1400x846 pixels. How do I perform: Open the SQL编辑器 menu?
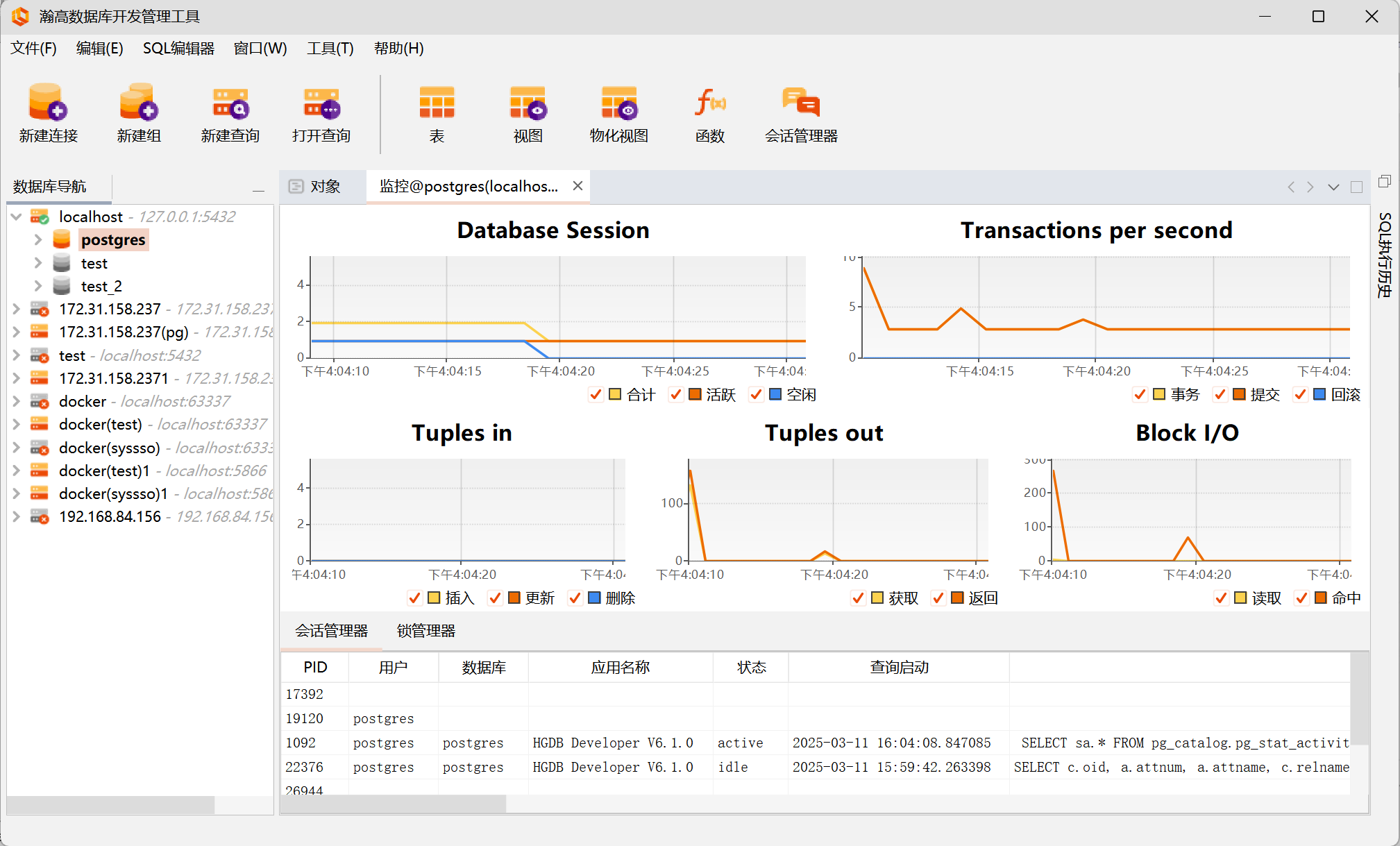(x=178, y=48)
